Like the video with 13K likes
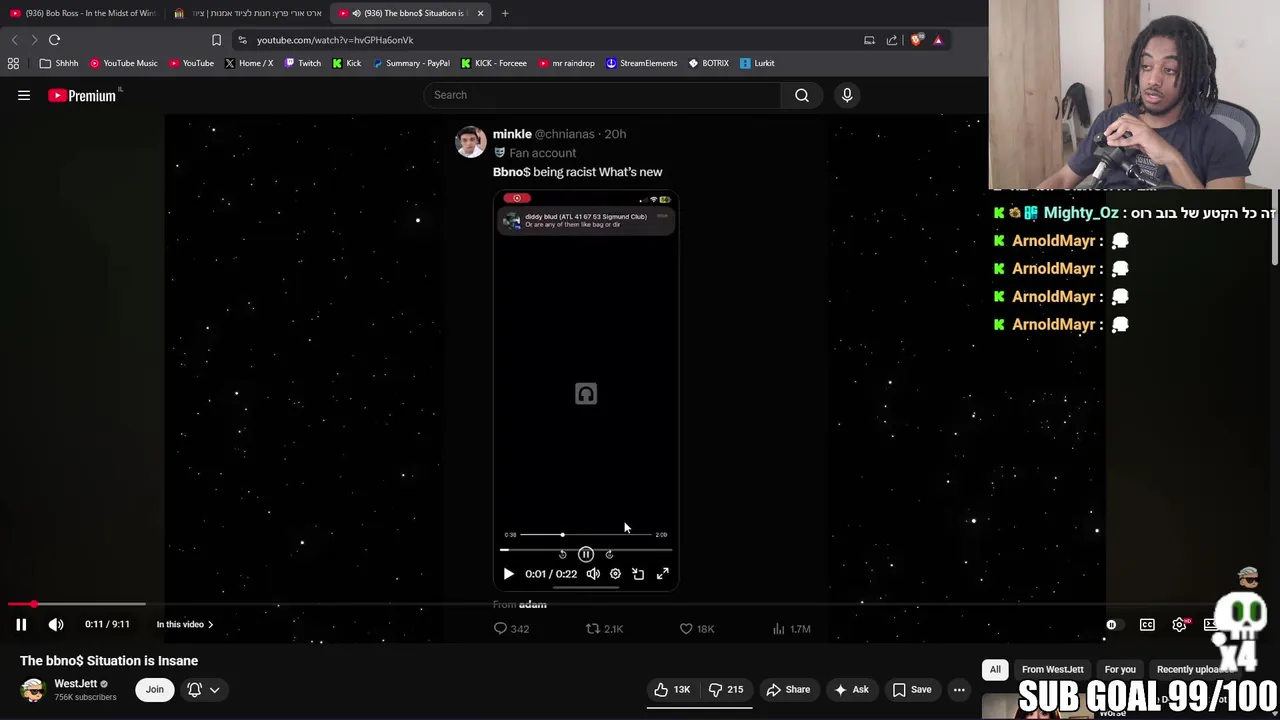Screen dimensions: 1280x720 coord(673,689)
